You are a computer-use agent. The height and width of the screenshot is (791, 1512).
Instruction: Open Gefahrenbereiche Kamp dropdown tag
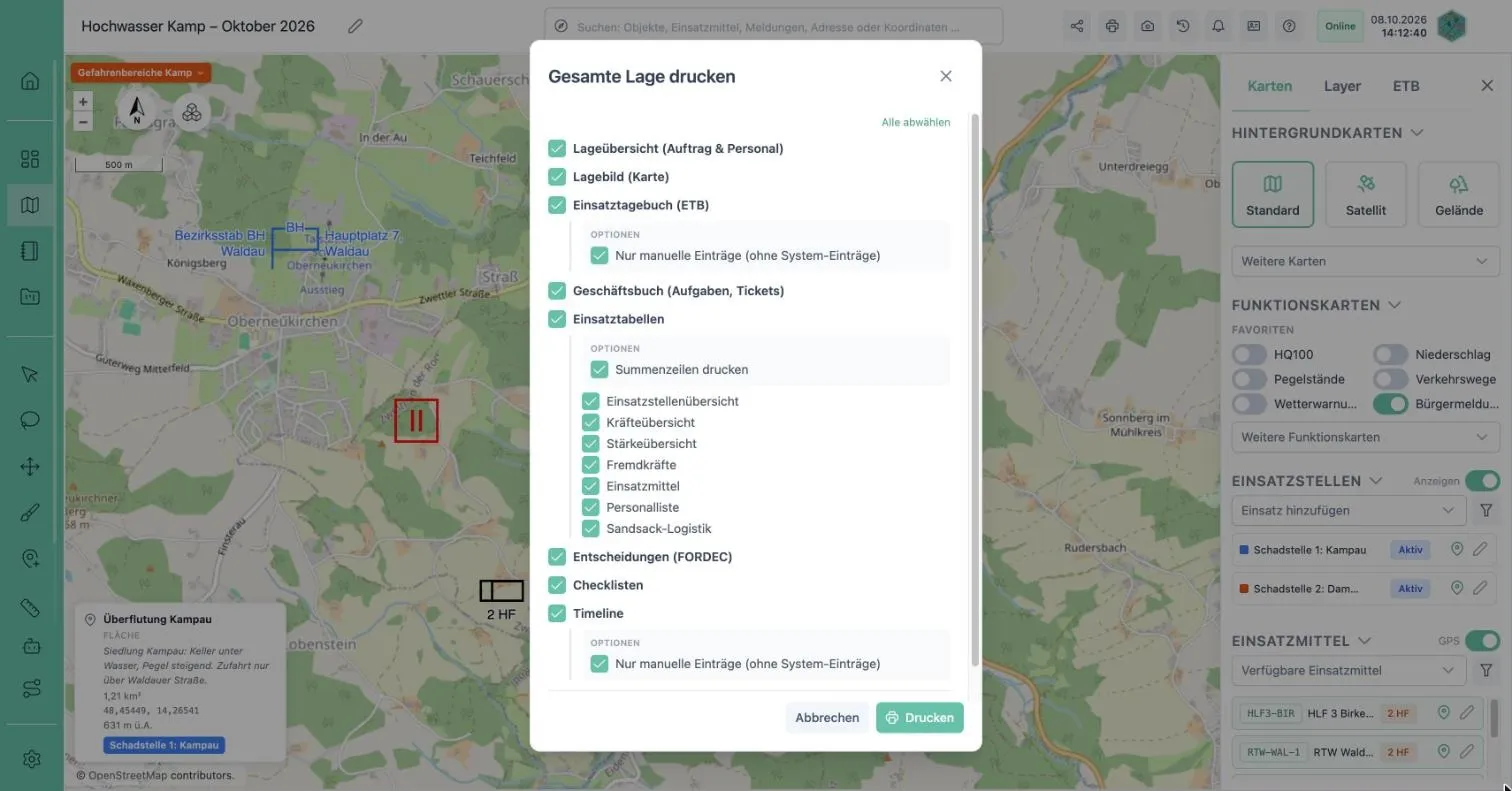(140, 73)
